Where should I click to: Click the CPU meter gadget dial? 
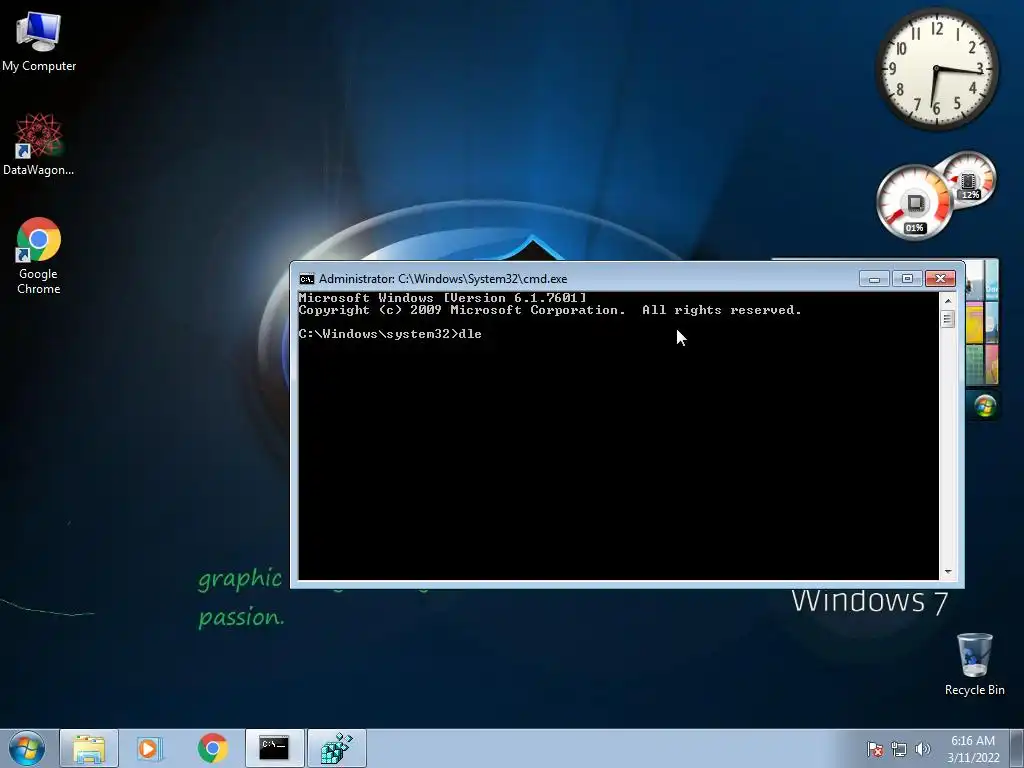[914, 203]
